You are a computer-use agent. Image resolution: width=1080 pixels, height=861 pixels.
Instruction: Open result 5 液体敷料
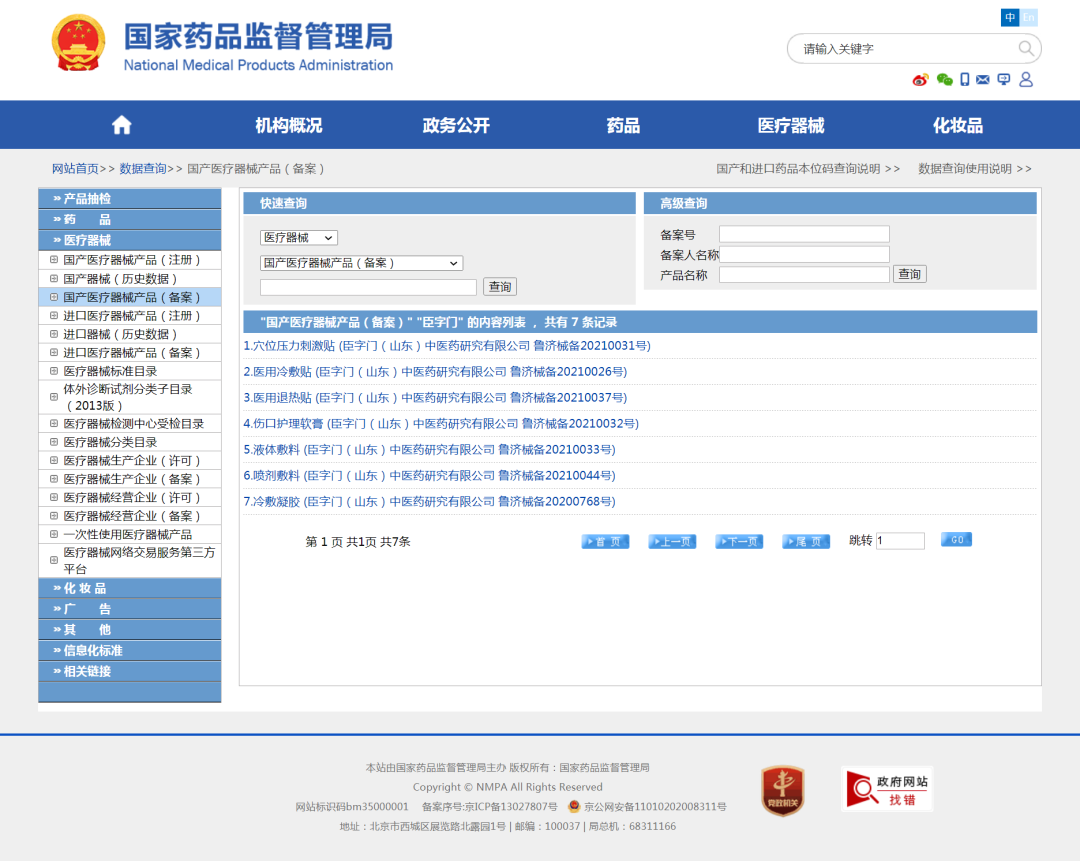[429, 450]
